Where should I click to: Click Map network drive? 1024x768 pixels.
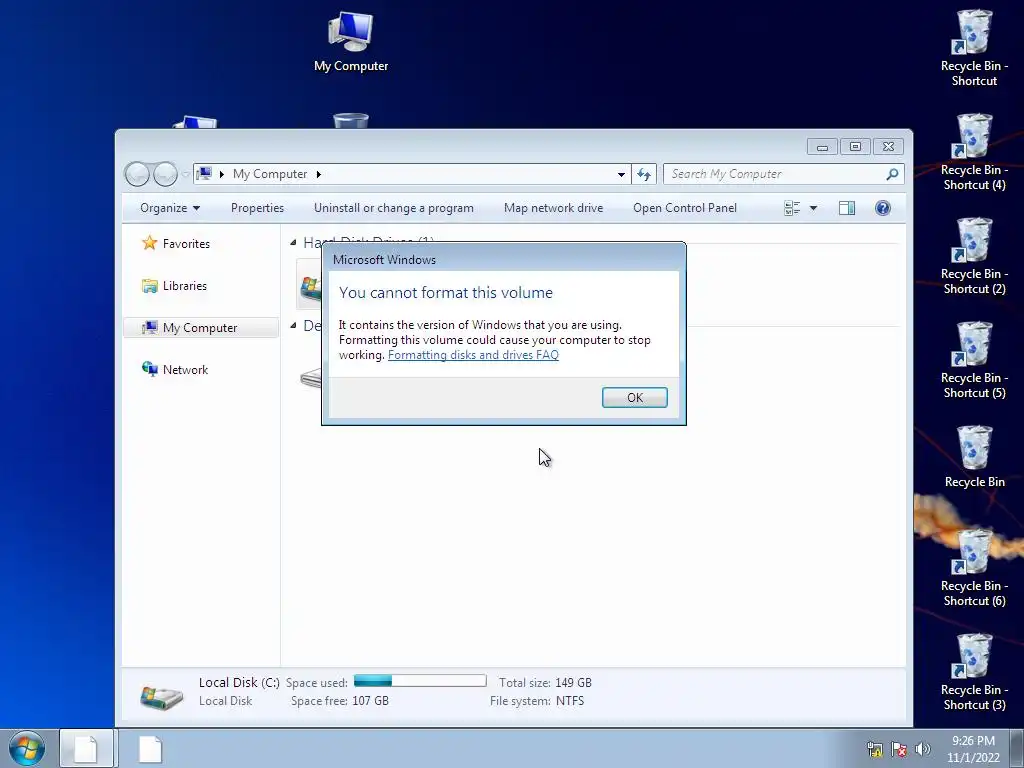point(553,208)
